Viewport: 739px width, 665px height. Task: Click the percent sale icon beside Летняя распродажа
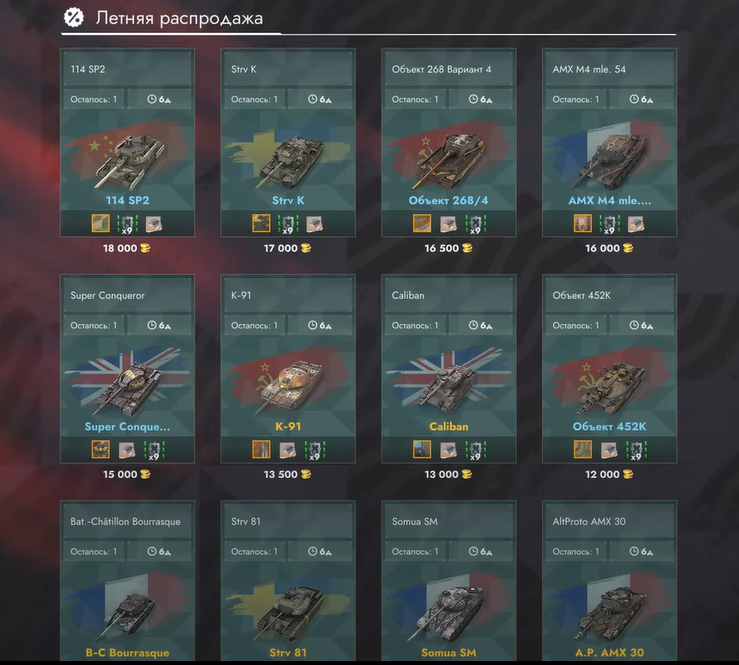tap(74, 18)
